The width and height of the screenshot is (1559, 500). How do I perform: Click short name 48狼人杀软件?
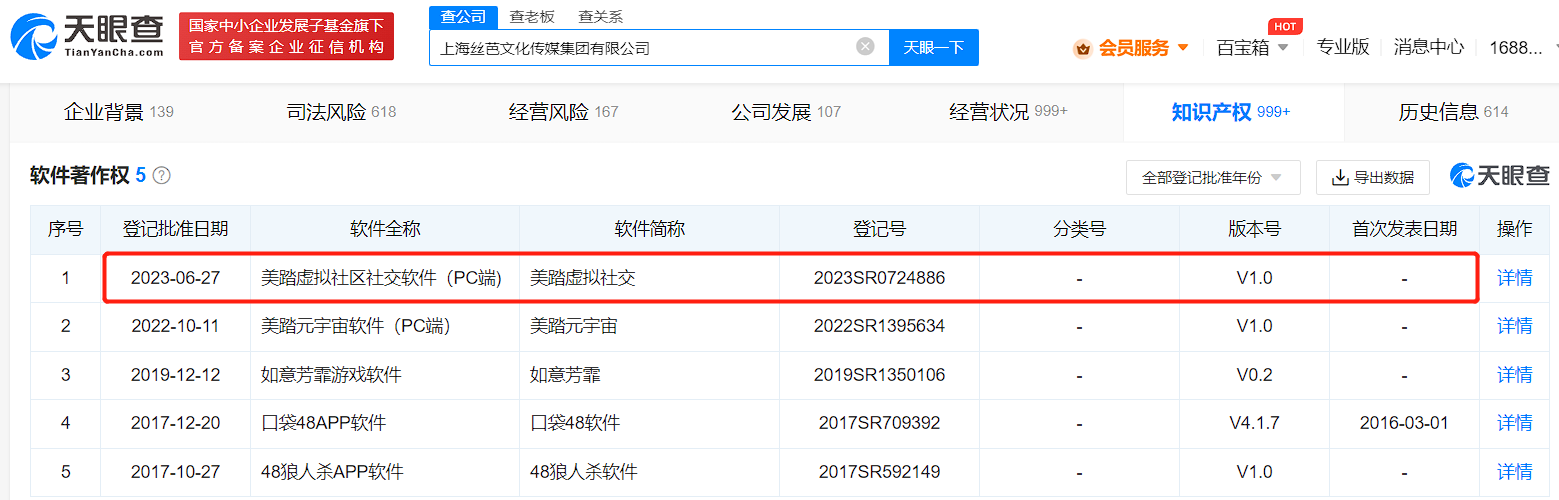584,471
